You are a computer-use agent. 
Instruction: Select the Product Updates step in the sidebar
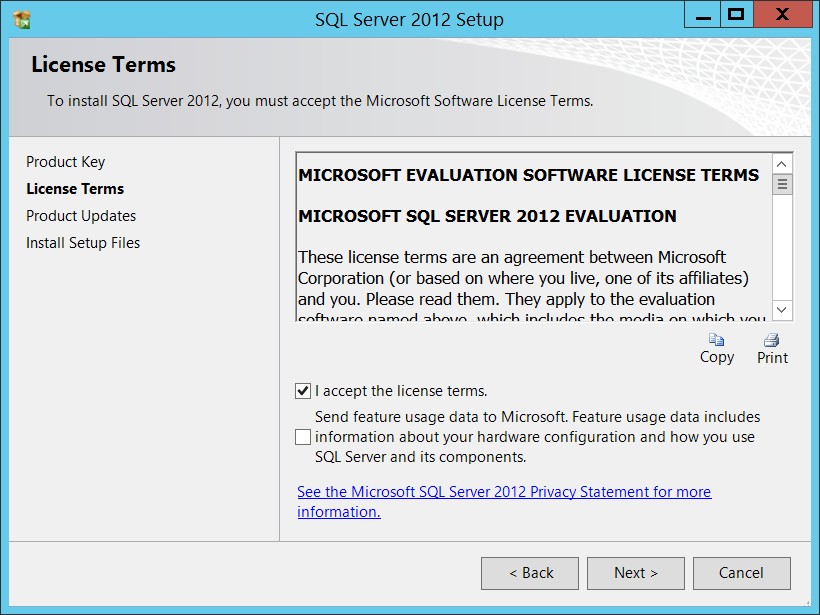tap(81, 215)
